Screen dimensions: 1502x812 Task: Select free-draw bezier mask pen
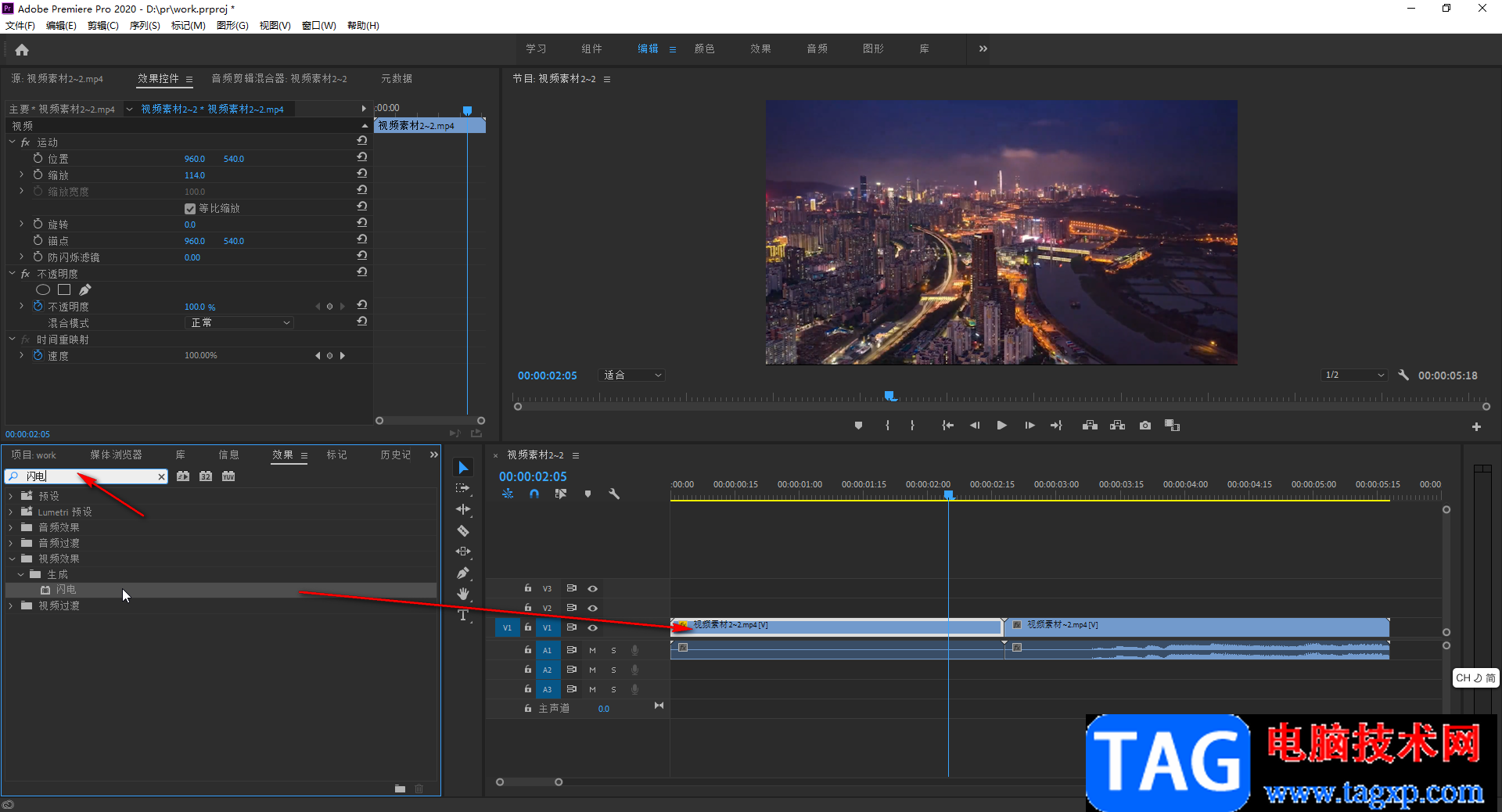[85, 290]
